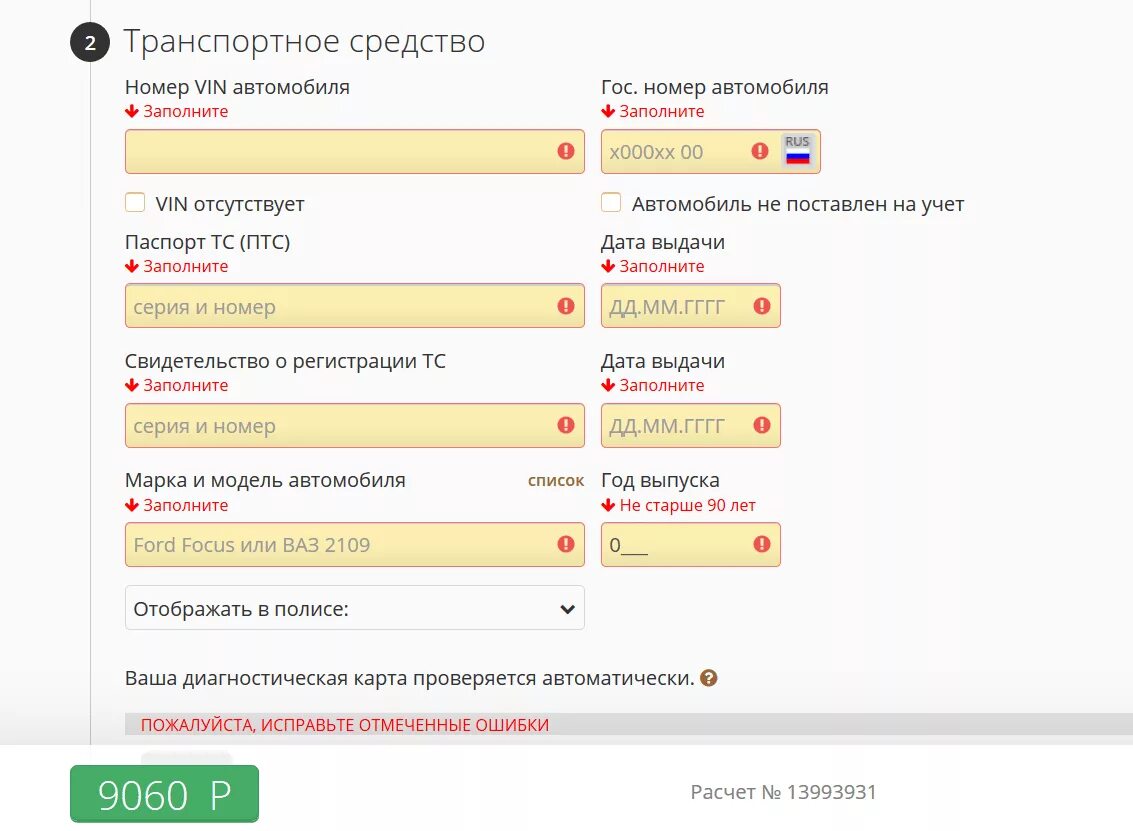Click error icon in Паспорт ТС field
The height and width of the screenshot is (831, 1133).
coord(566,306)
